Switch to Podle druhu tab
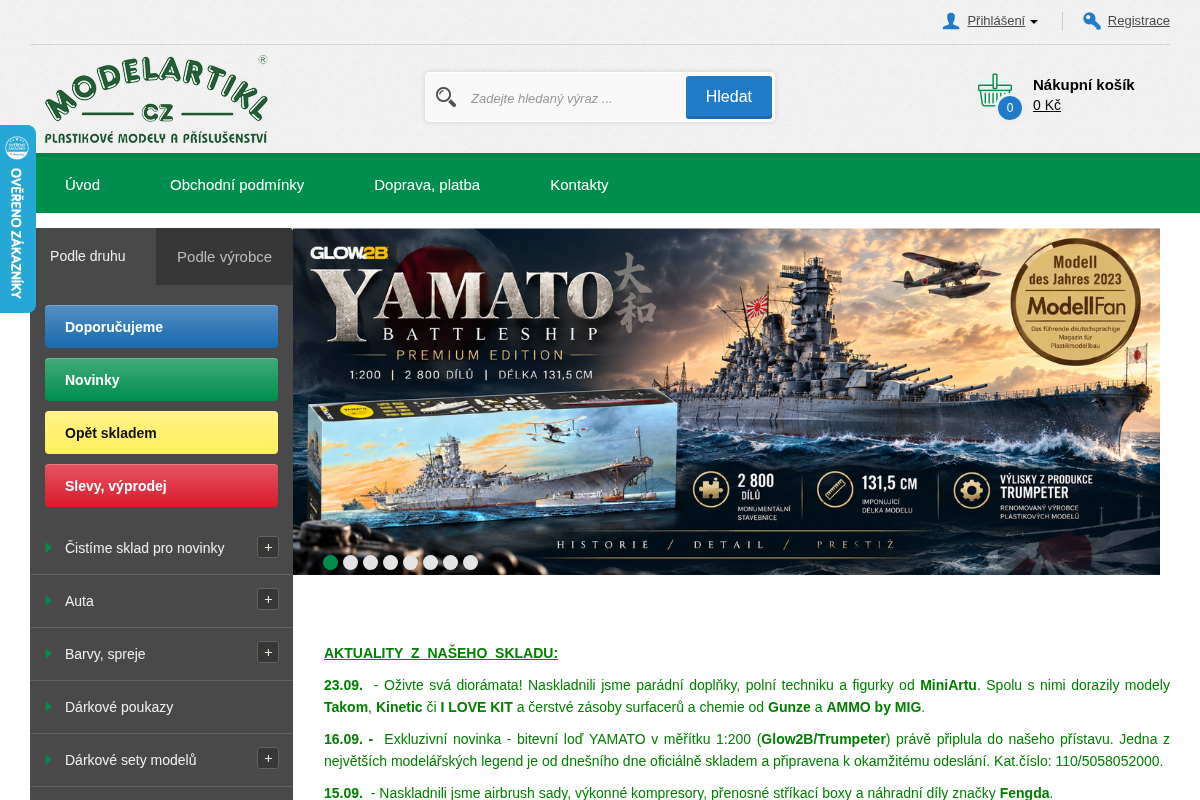The image size is (1200, 800). pos(93,256)
